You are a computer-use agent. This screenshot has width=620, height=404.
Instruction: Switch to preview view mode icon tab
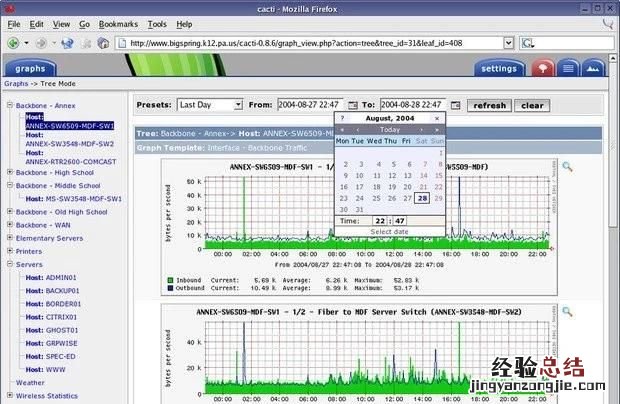(592, 69)
